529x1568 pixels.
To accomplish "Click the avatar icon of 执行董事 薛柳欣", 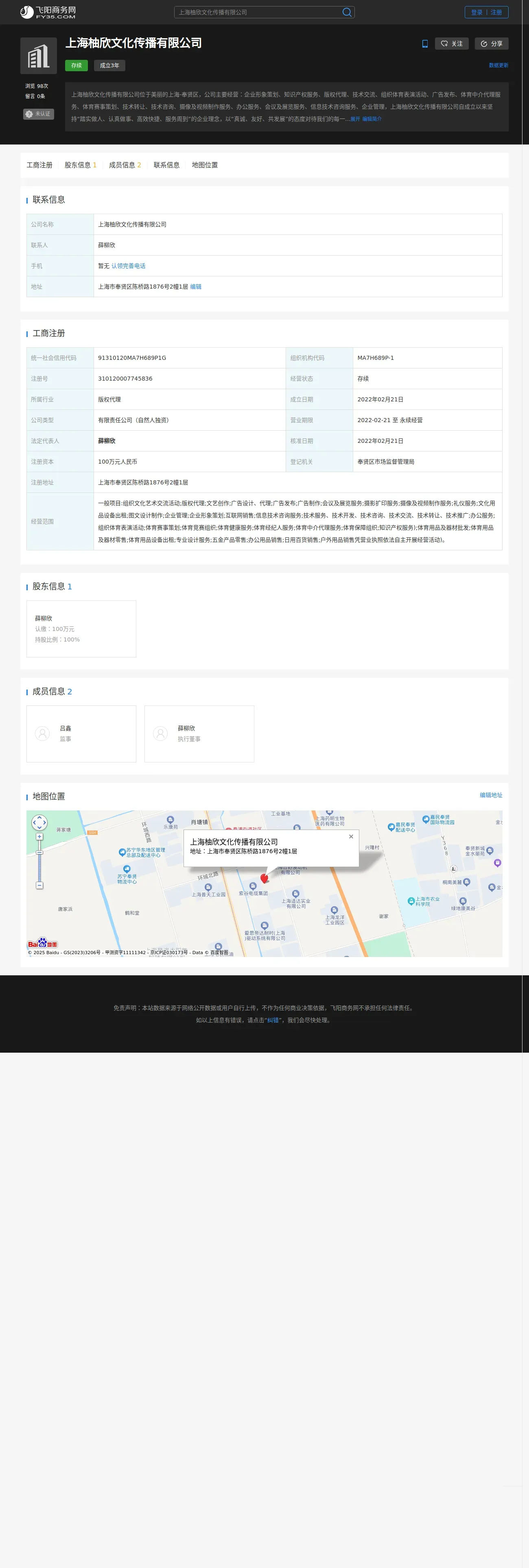I will (x=161, y=734).
